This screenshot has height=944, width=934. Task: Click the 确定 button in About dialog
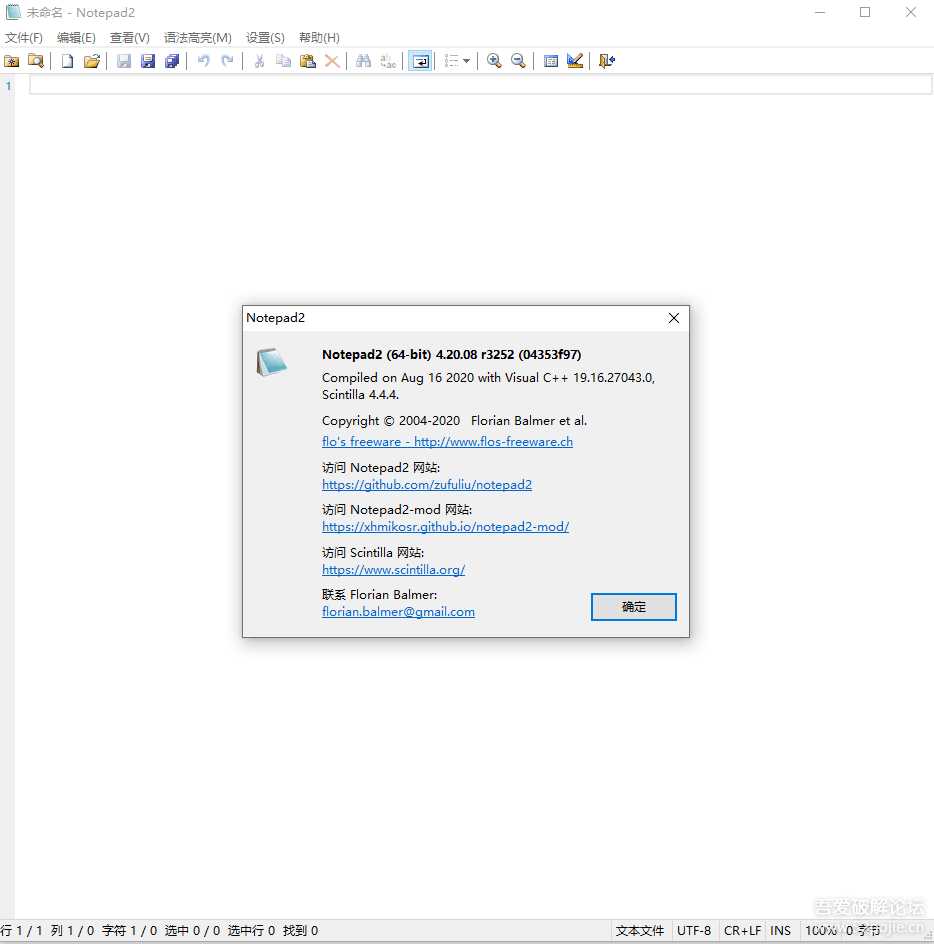tap(634, 606)
